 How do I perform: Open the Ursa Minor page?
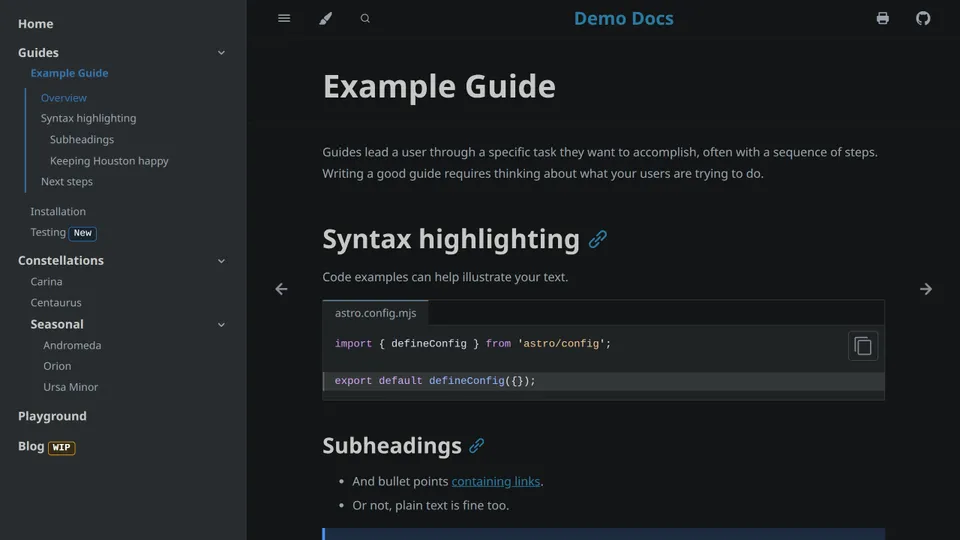tap(70, 387)
